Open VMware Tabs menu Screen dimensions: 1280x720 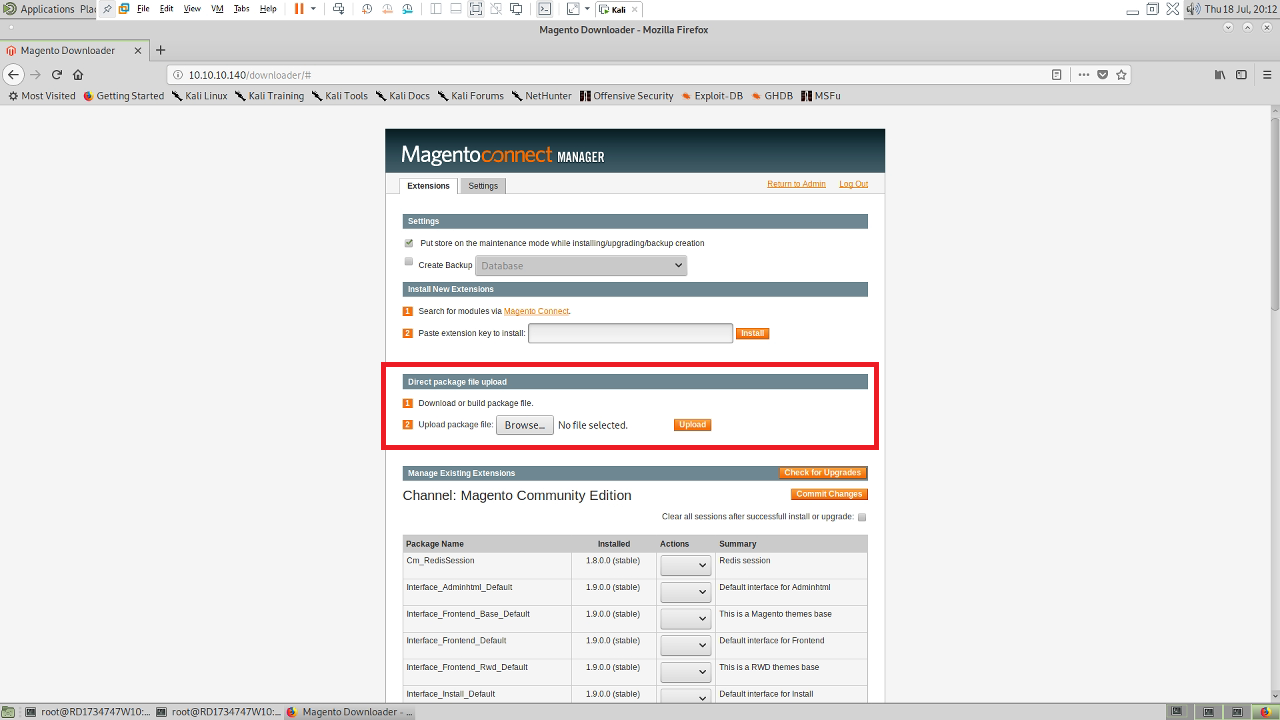(241, 8)
